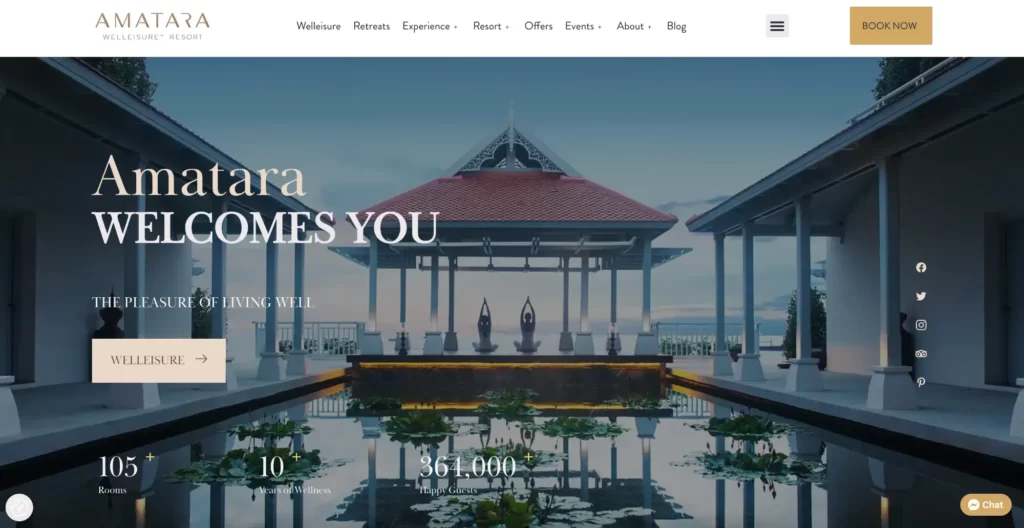Visit the Instagram profile icon

921,325
